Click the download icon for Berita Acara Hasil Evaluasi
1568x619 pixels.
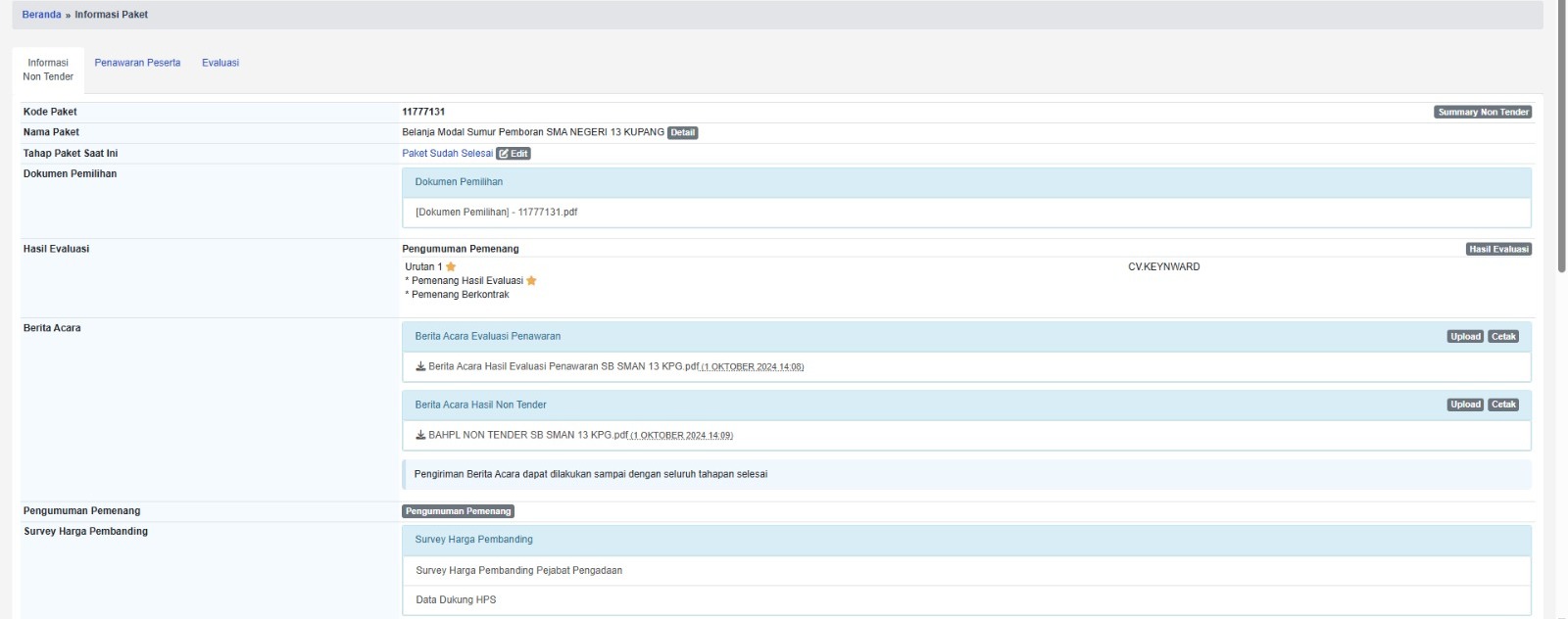coord(420,367)
